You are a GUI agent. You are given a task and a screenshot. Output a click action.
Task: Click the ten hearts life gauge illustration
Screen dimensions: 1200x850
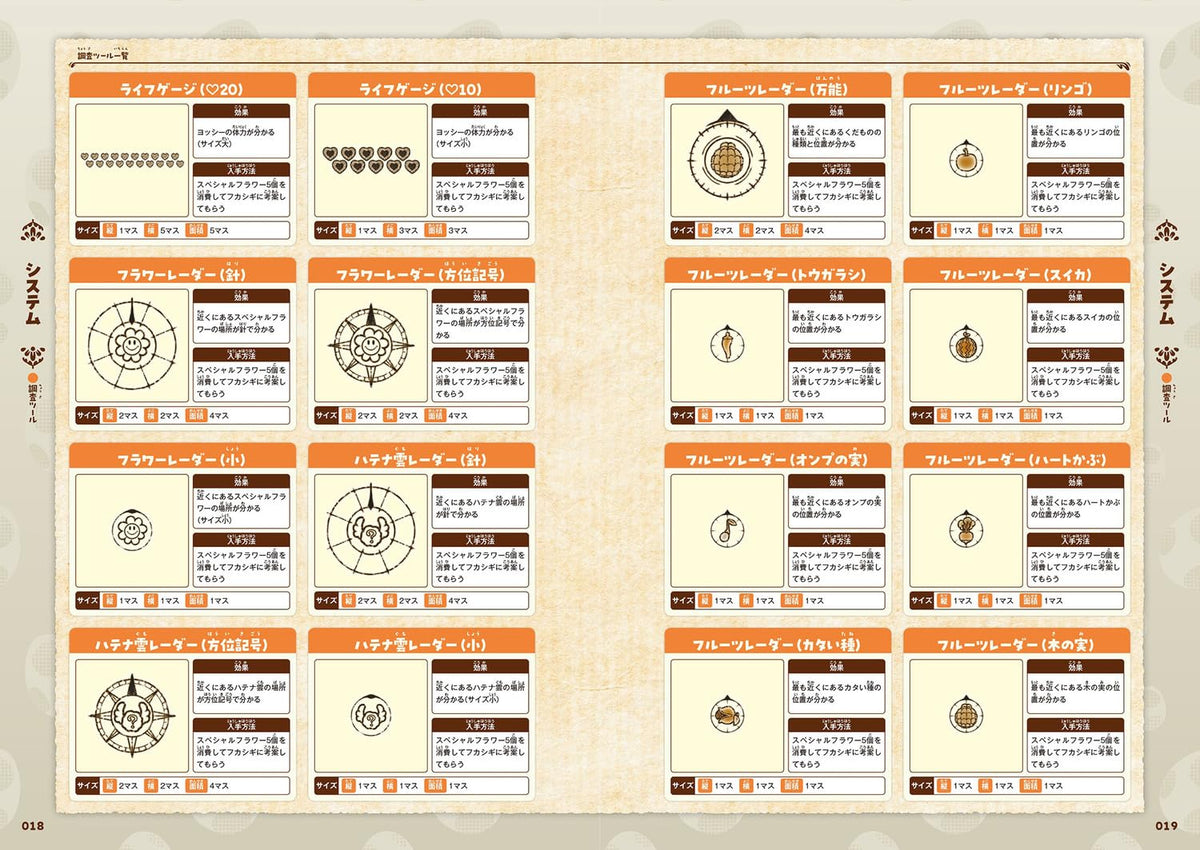point(372,159)
